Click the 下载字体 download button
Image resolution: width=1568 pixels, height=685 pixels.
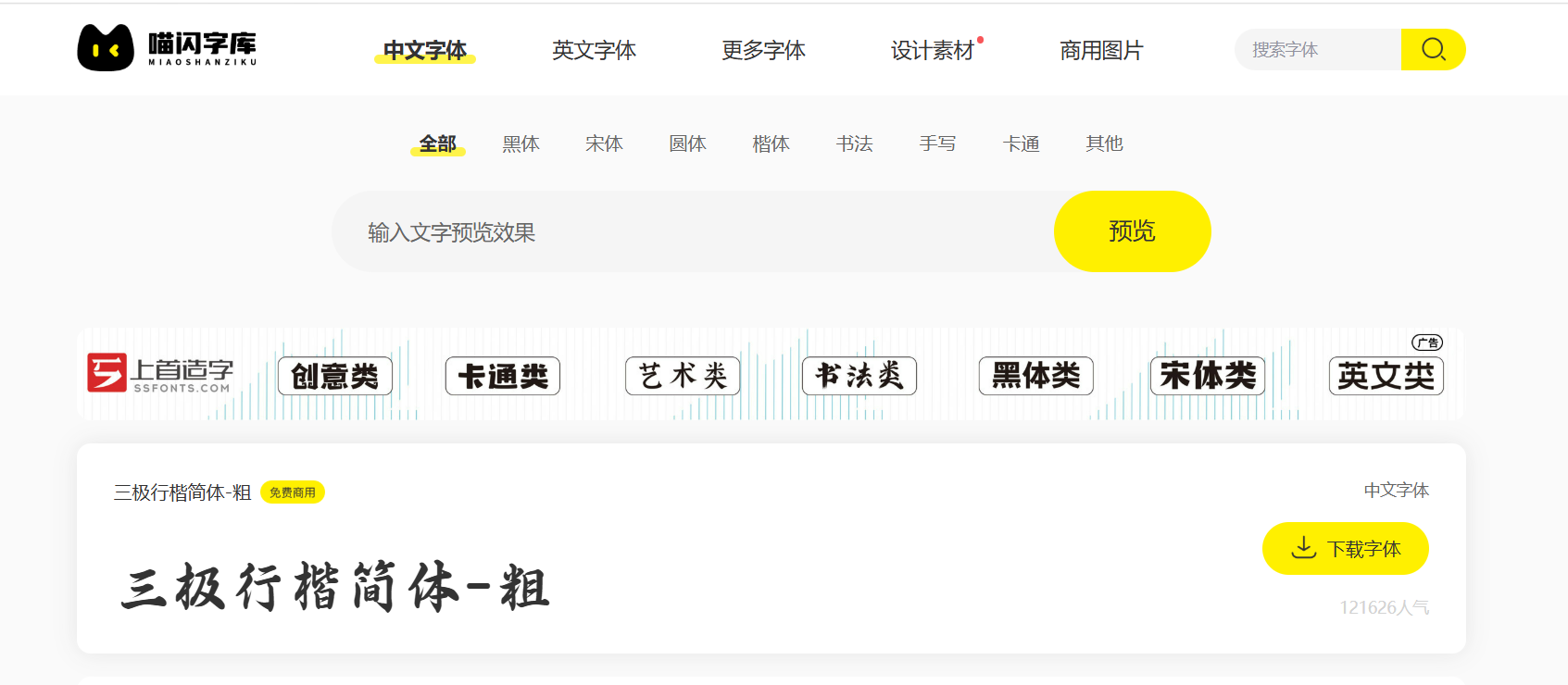[x=1346, y=548]
